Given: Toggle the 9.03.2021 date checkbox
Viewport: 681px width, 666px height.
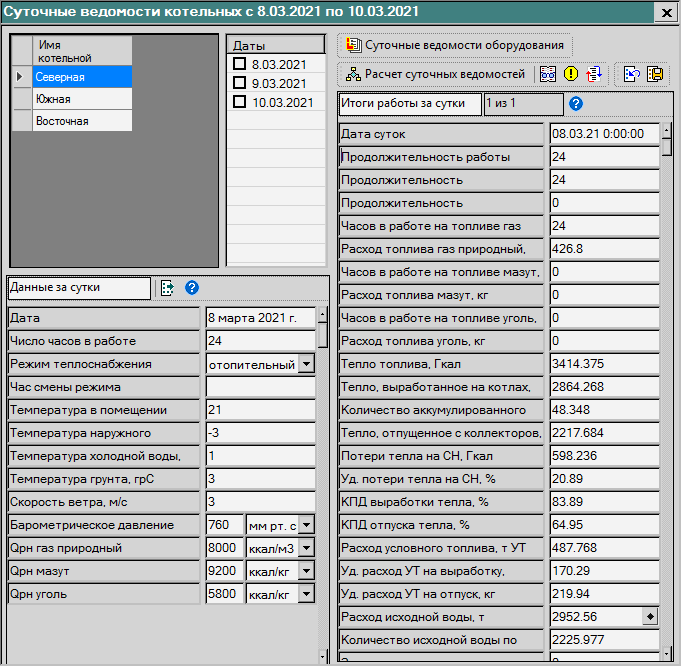Looking at the screenshot, I should [239, 83].
